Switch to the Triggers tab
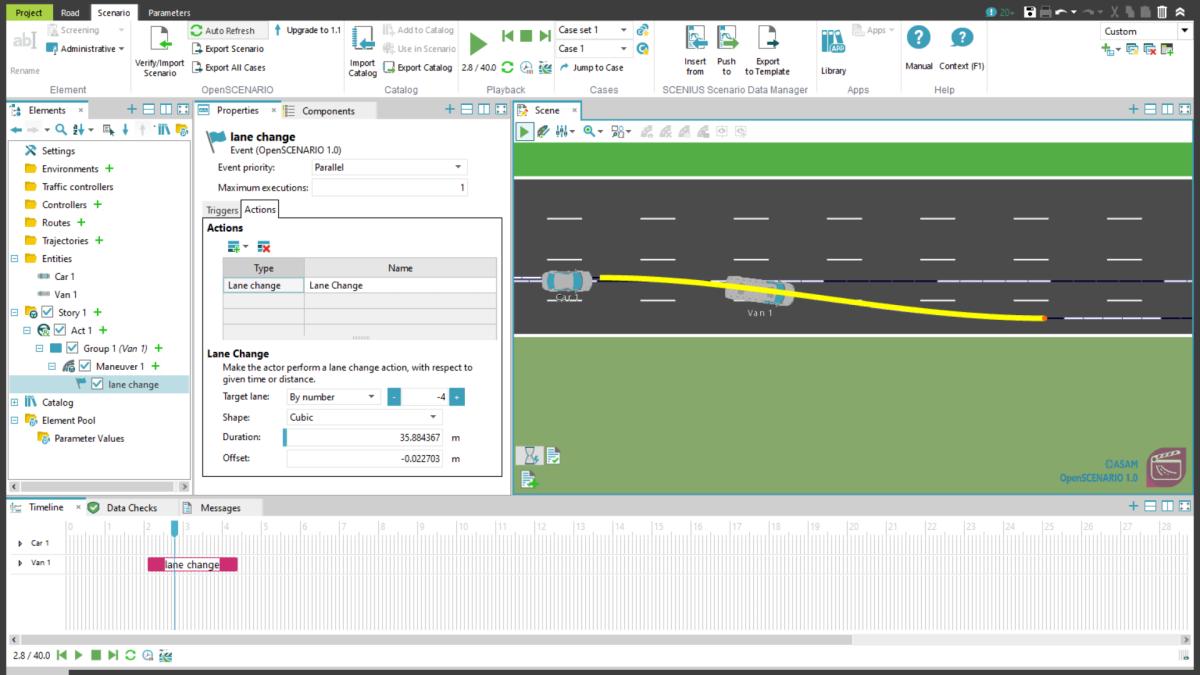The image size is (1200, 675). point(221,210)
